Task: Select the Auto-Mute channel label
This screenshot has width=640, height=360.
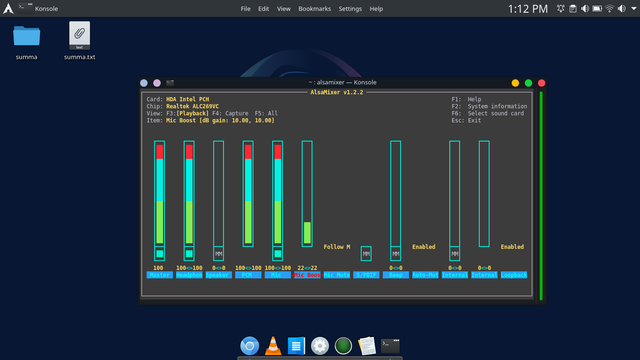Action: (x=425, y=275)
